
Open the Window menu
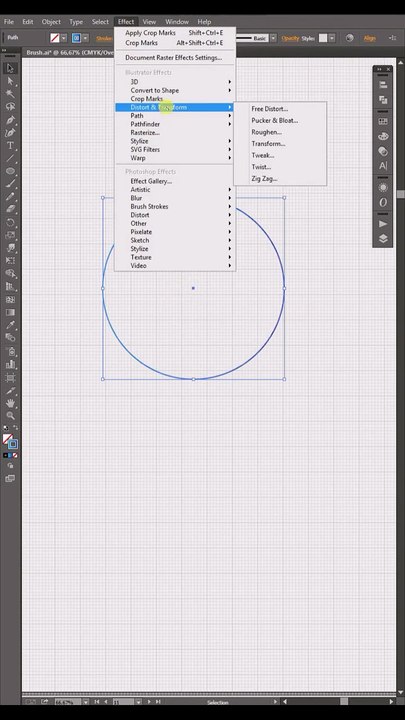tap(177, 22)
